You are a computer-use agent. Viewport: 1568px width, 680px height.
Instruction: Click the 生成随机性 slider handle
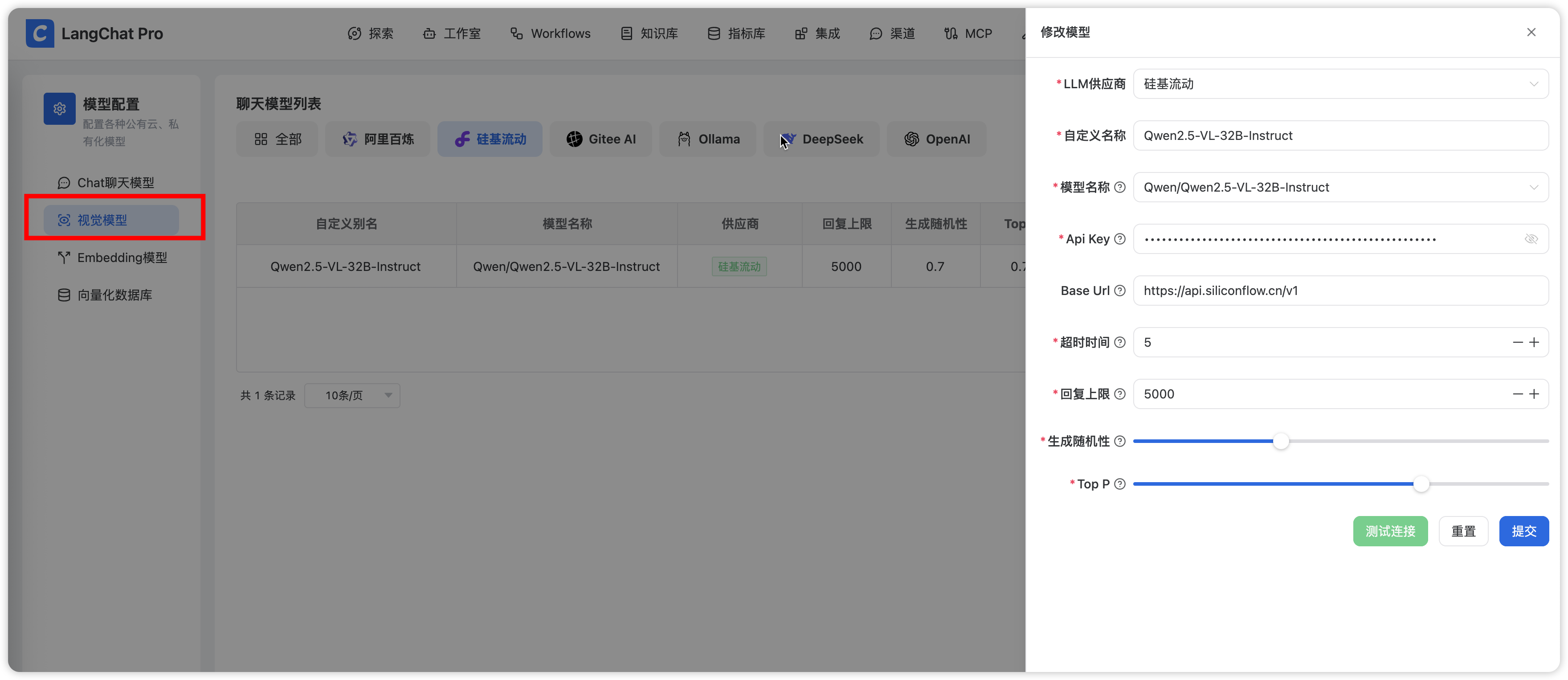pos(1281,441)
